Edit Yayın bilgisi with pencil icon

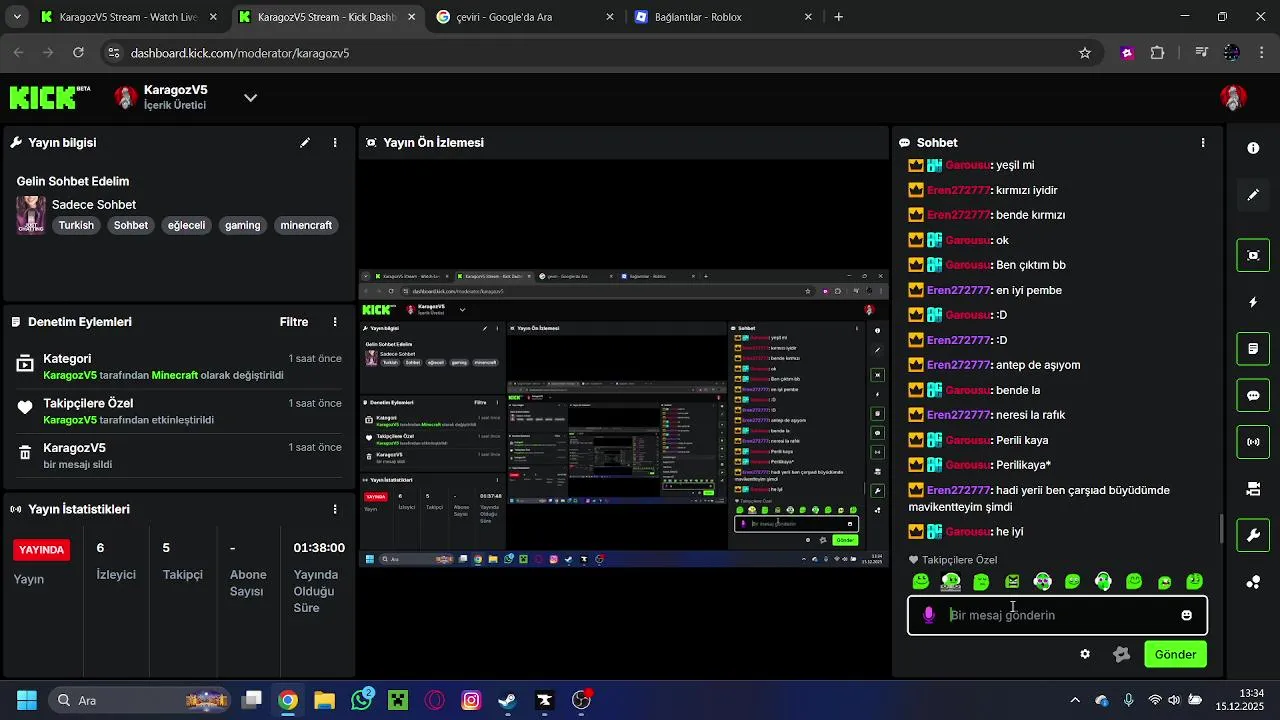(x=305, y=143)
